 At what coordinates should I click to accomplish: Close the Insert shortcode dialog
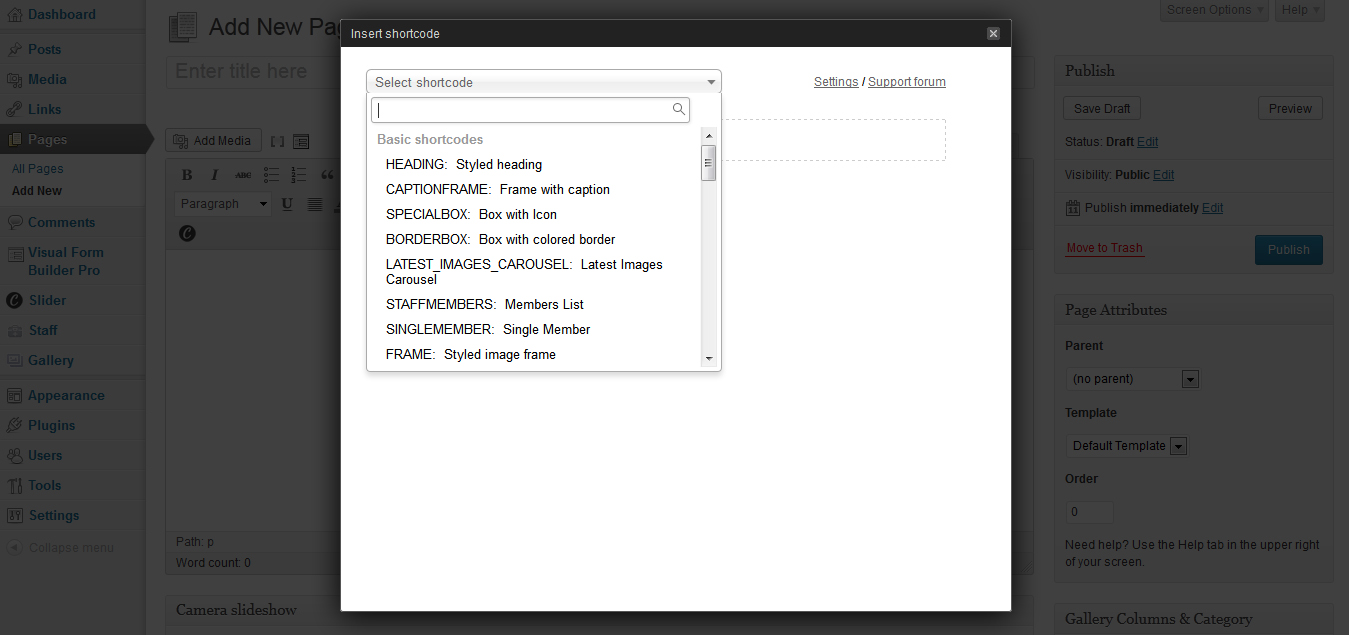coord(993,33)
